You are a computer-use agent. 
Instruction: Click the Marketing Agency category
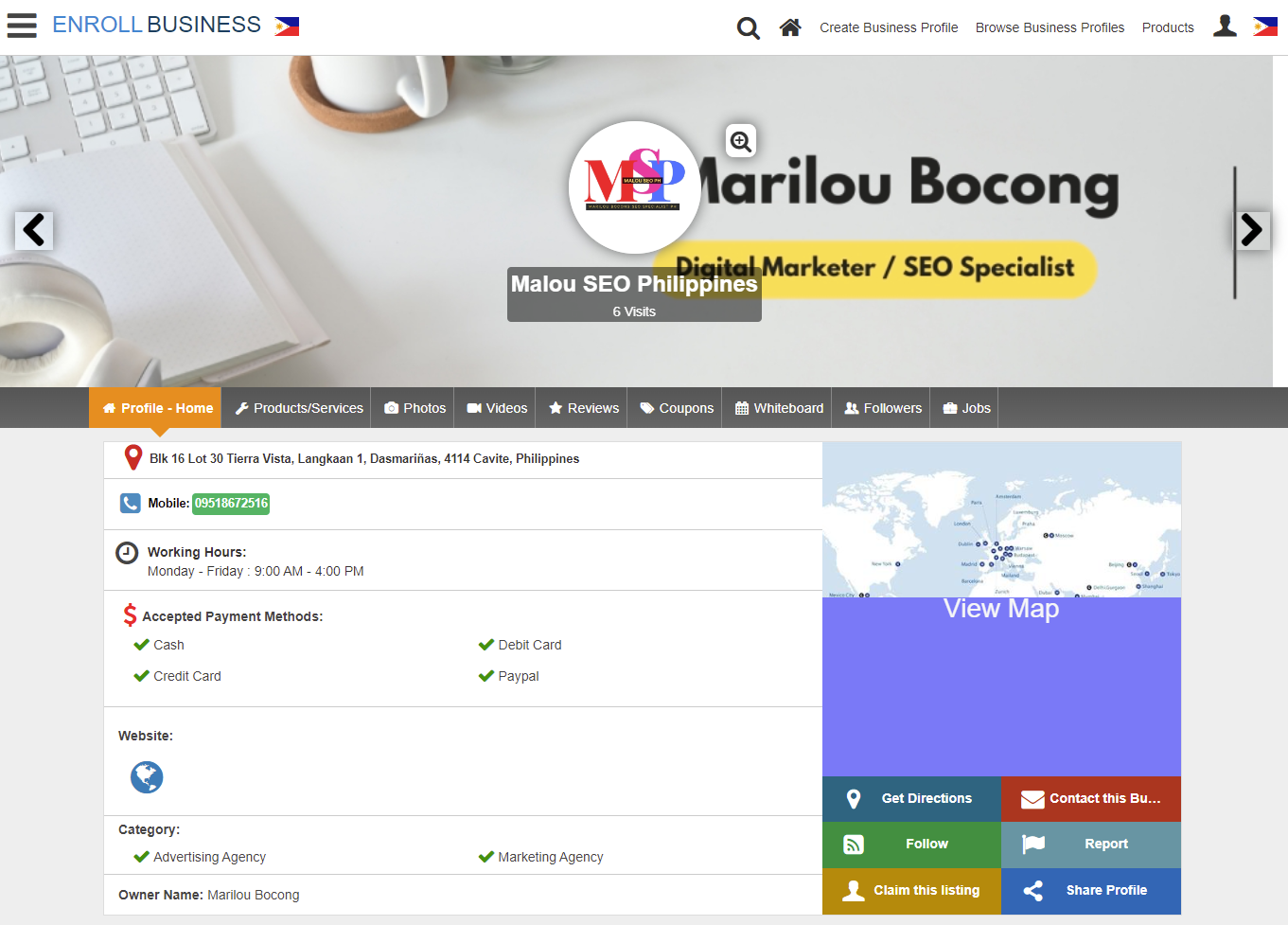(x=551, y=857)
